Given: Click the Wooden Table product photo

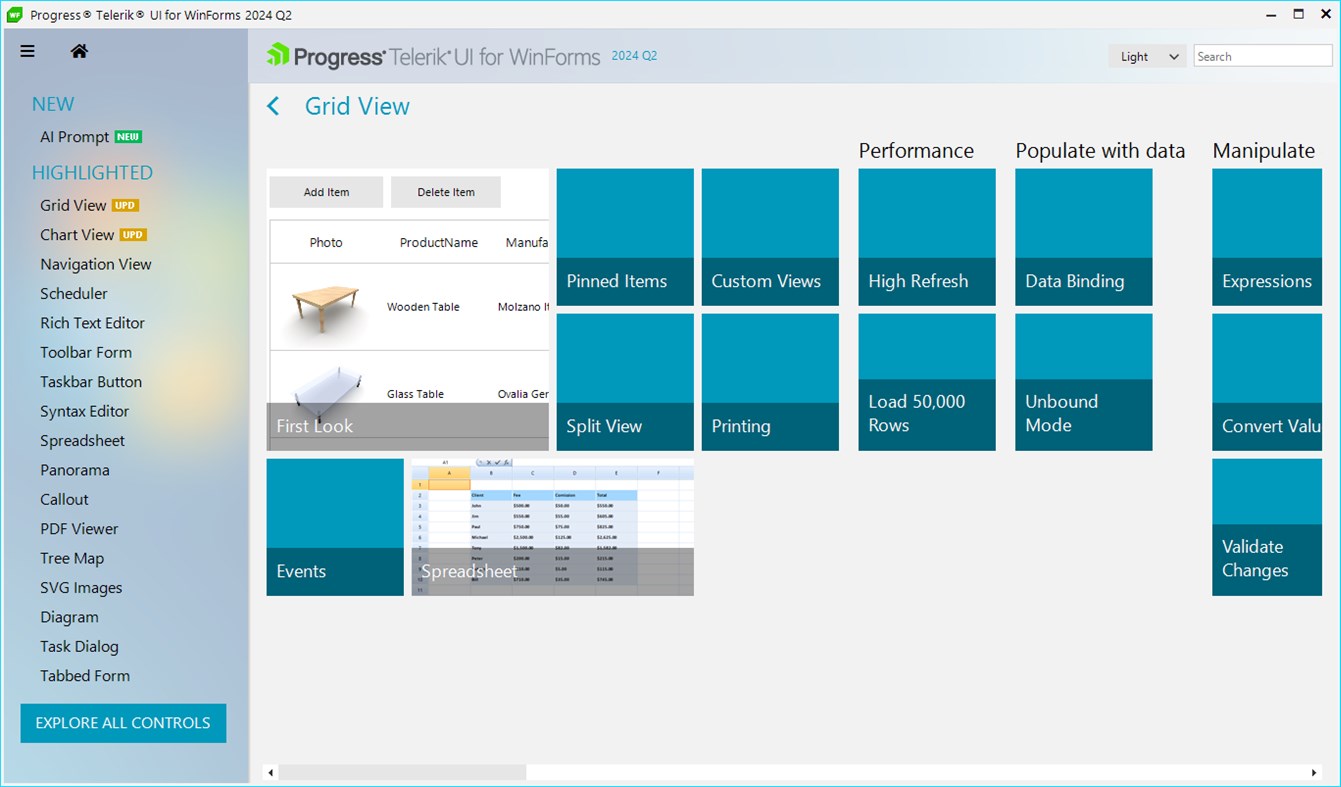Looking at the screenshot, I should [x=326, y=308].
